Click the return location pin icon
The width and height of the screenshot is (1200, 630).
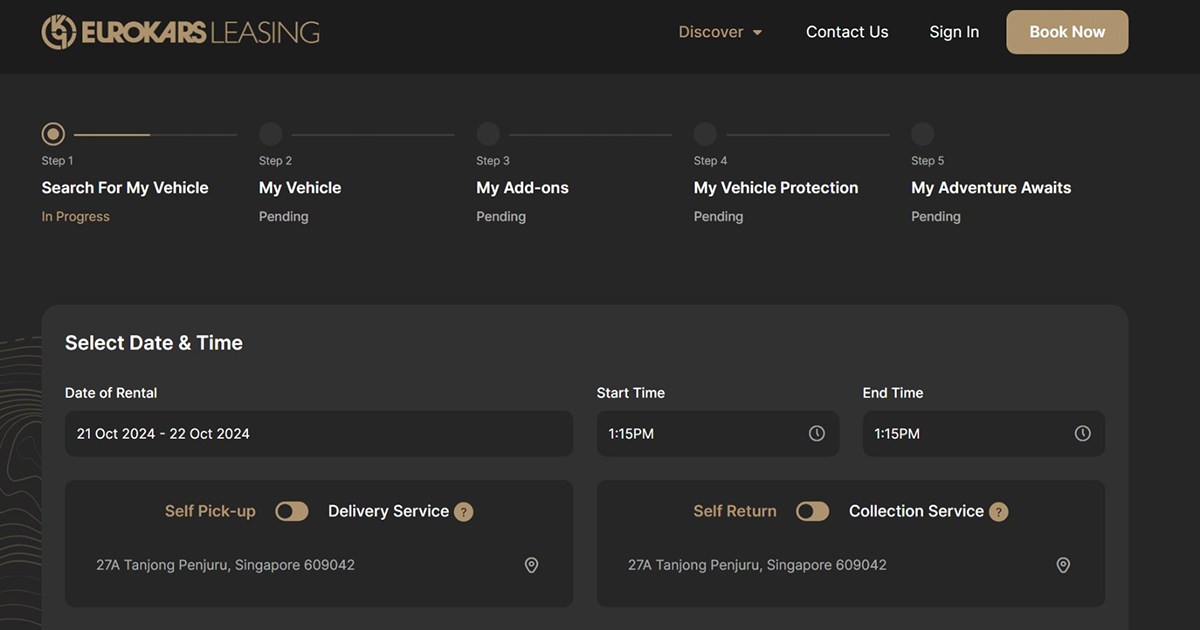point(1063,565)
